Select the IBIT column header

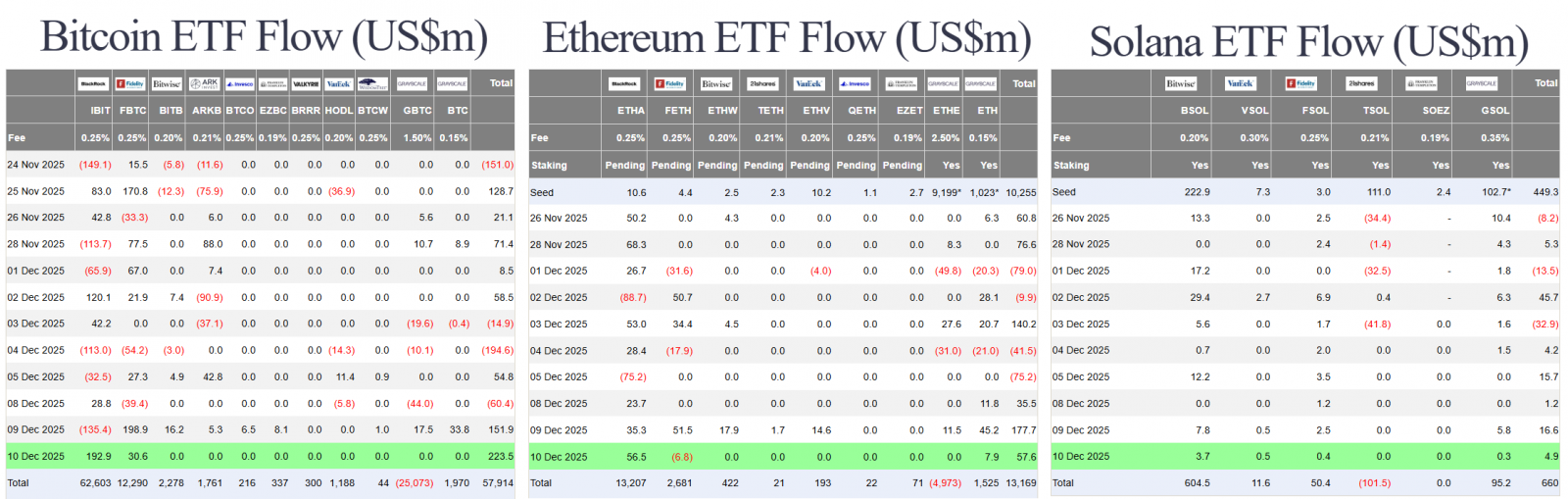pos(100,111)
